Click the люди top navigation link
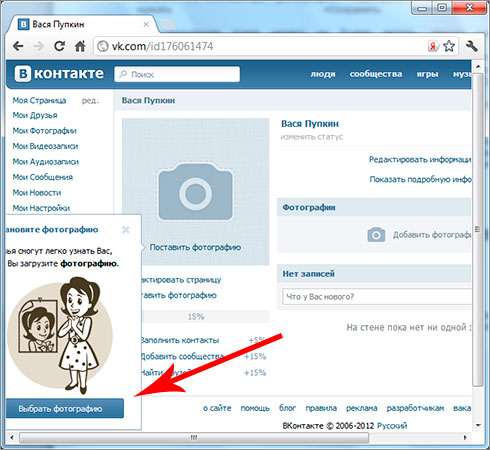 click(x=323, y=74)
